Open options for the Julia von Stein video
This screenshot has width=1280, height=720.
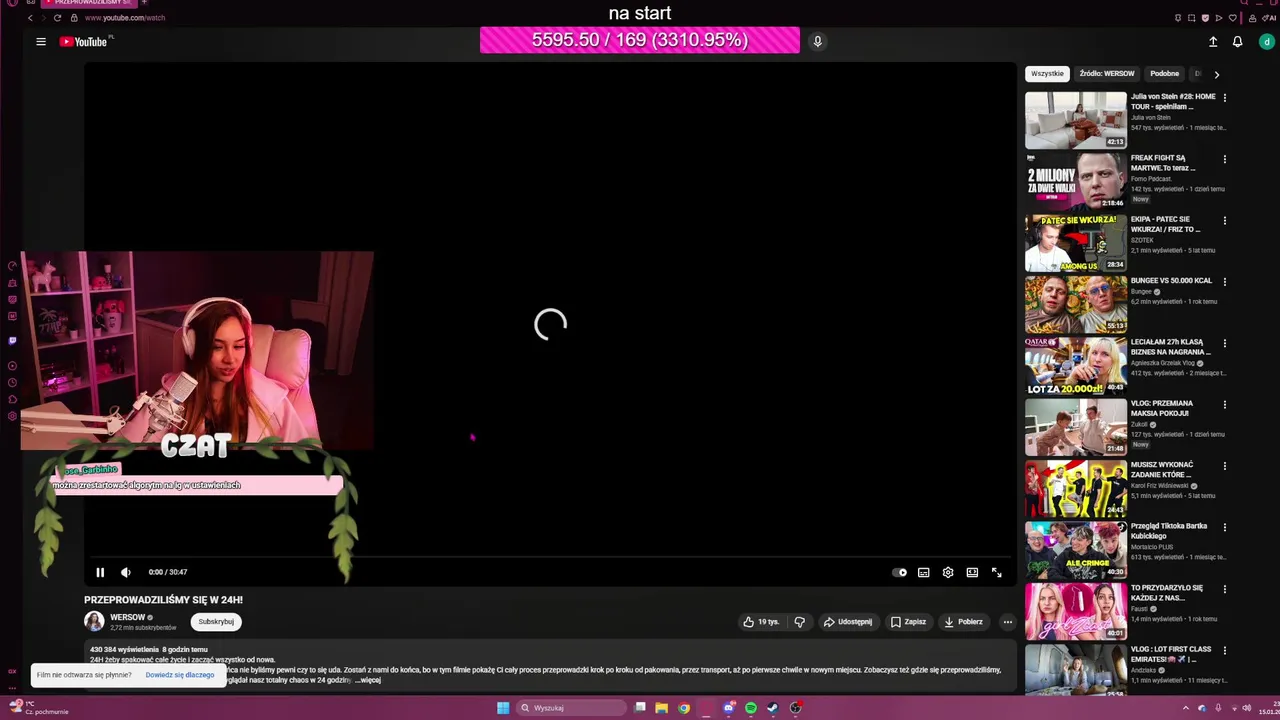tap(1225, 98)
